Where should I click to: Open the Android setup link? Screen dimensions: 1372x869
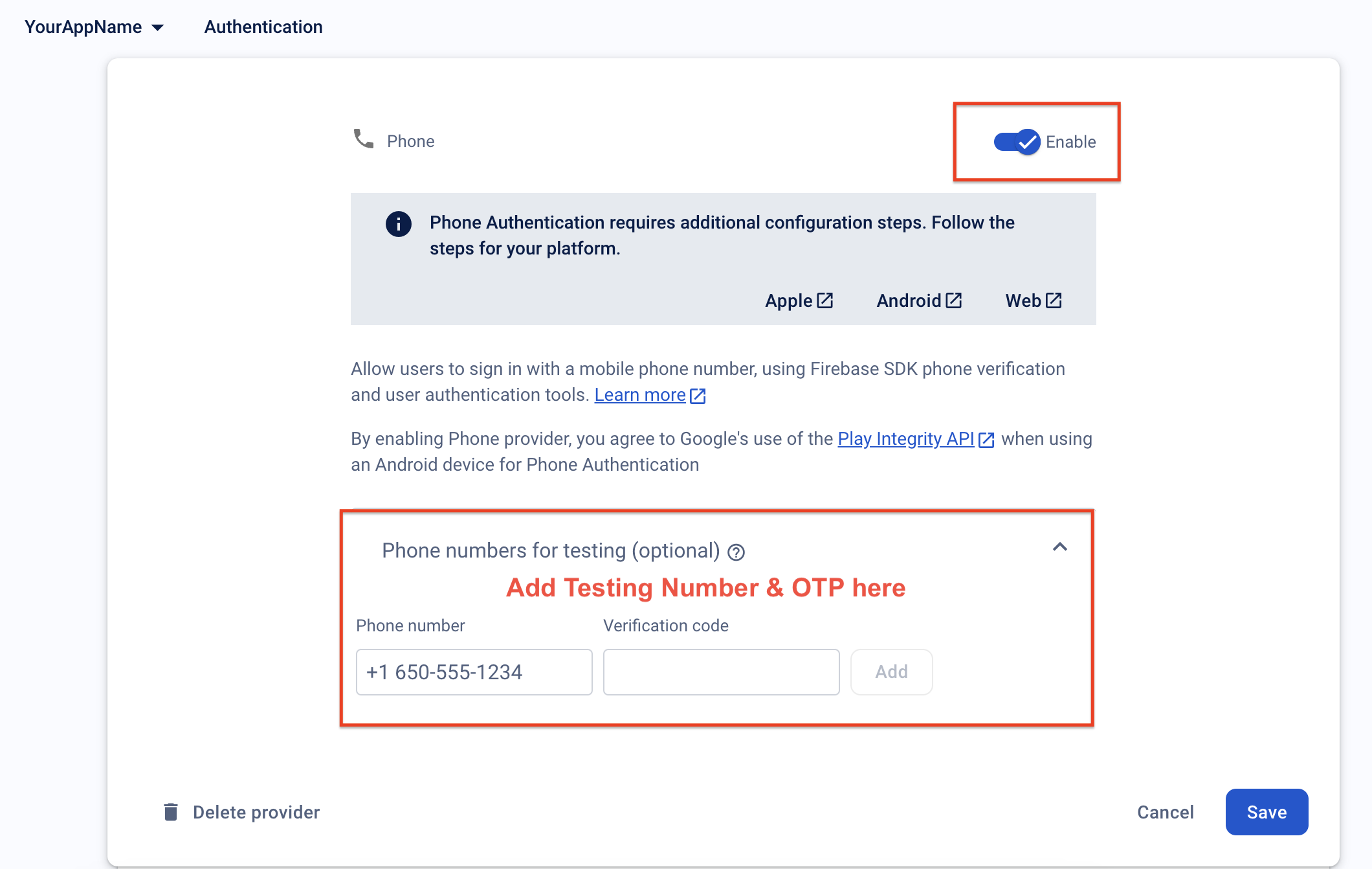click(918, 301)
